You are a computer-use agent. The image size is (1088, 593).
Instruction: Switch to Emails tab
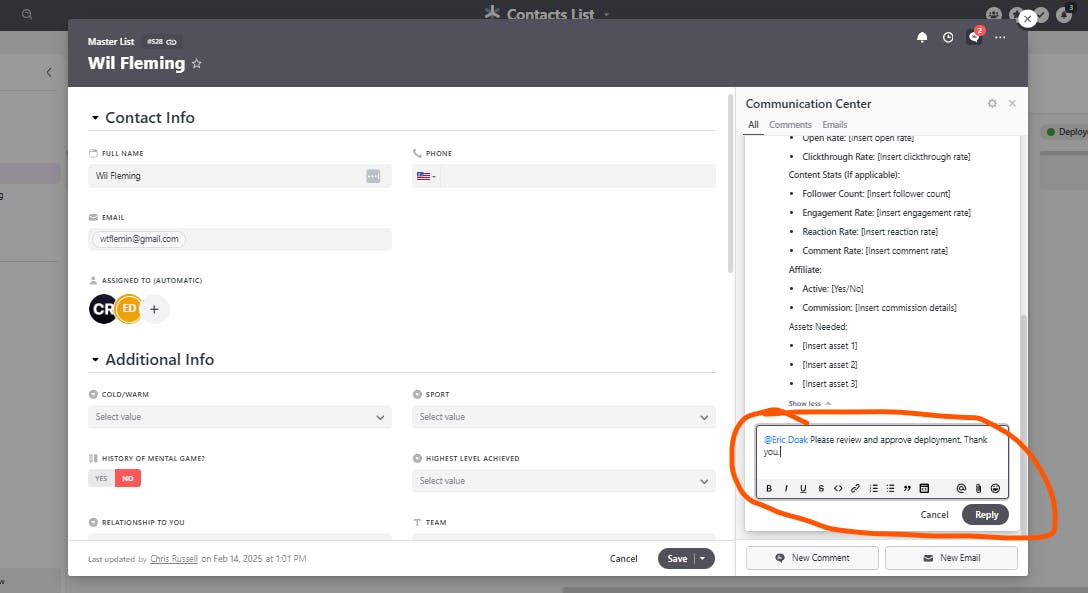click(835, 125)
